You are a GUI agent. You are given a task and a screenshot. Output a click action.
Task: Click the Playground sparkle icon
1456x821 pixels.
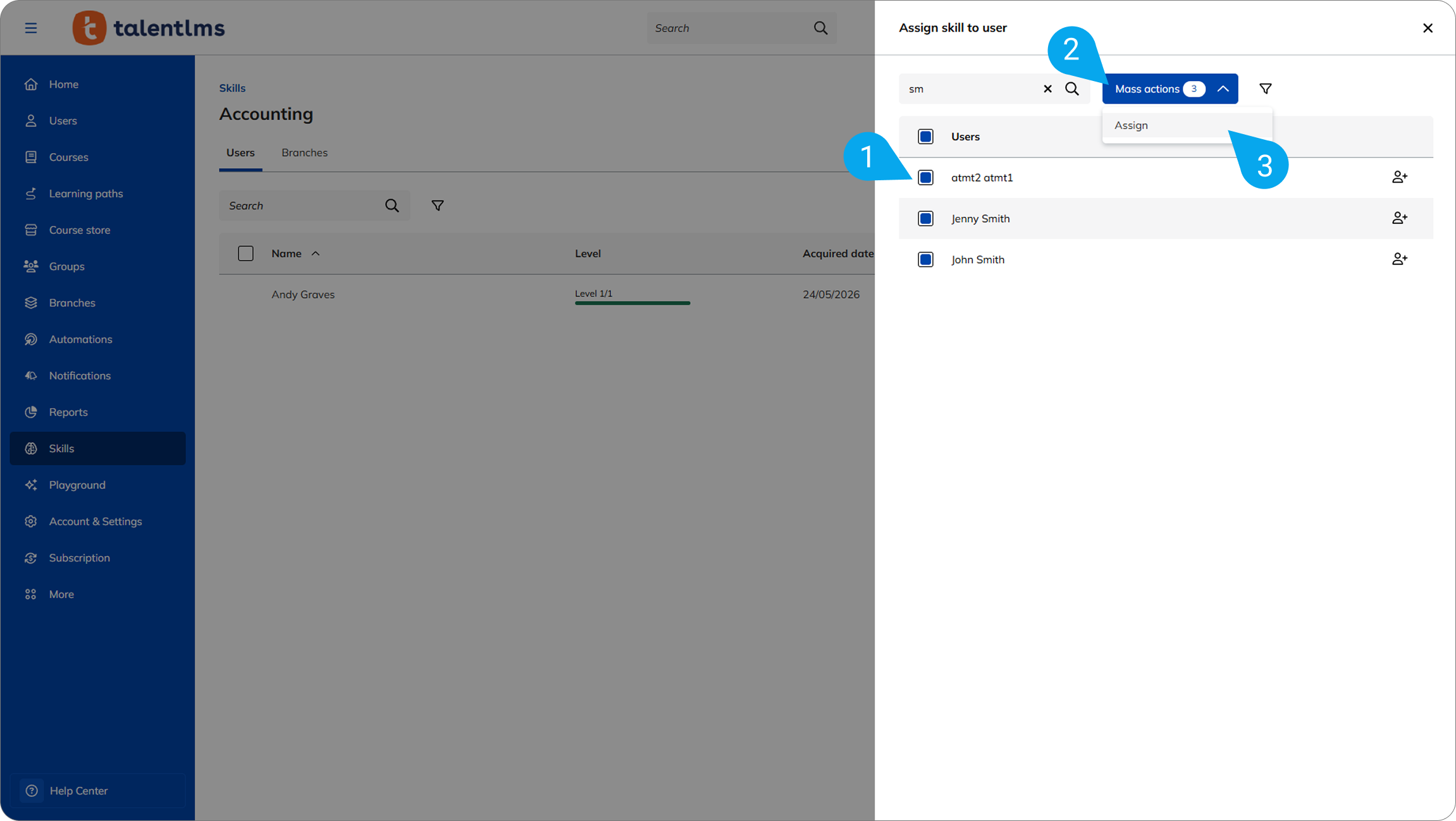coord(31,485)
